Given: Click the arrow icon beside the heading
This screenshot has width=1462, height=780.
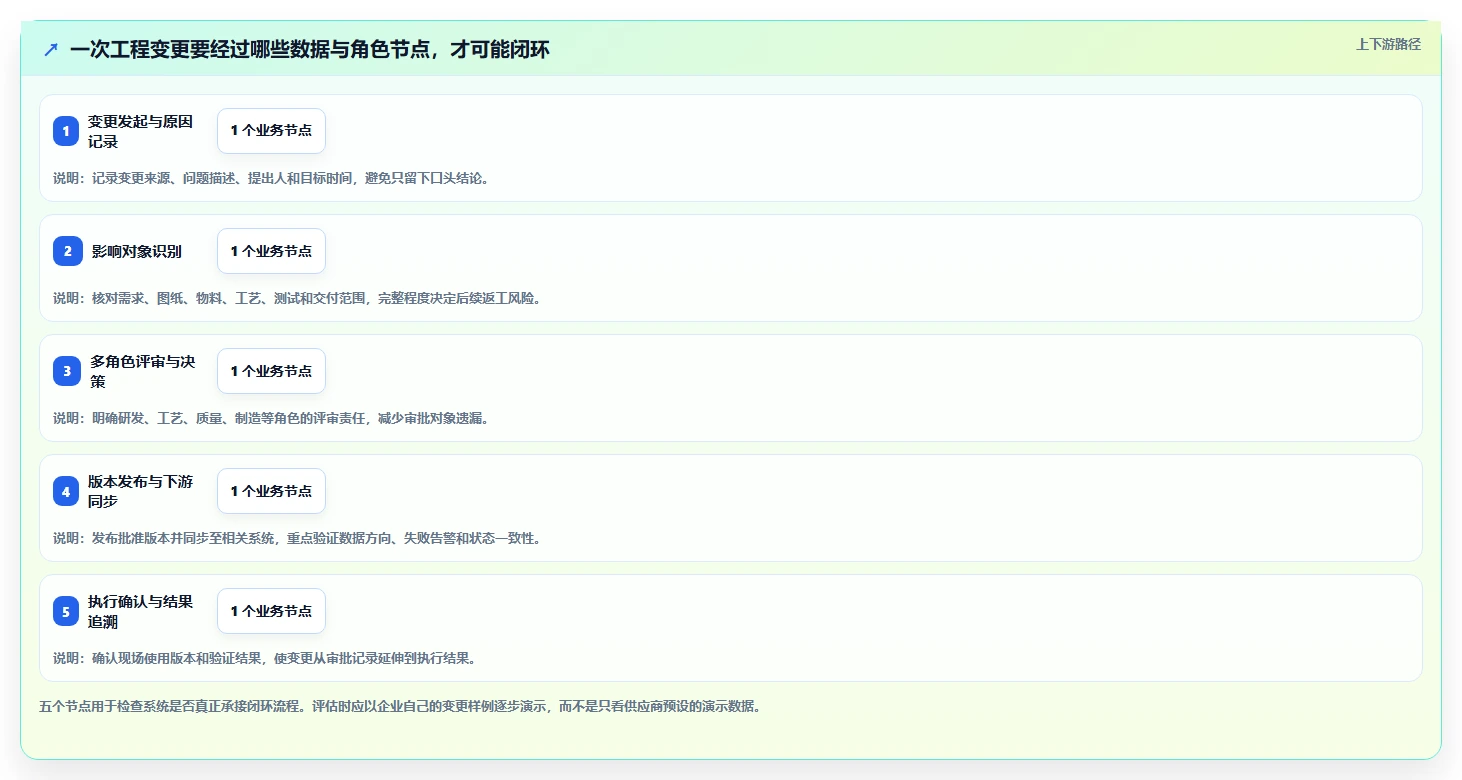Looking at the screenshot, I should [51, 49].
